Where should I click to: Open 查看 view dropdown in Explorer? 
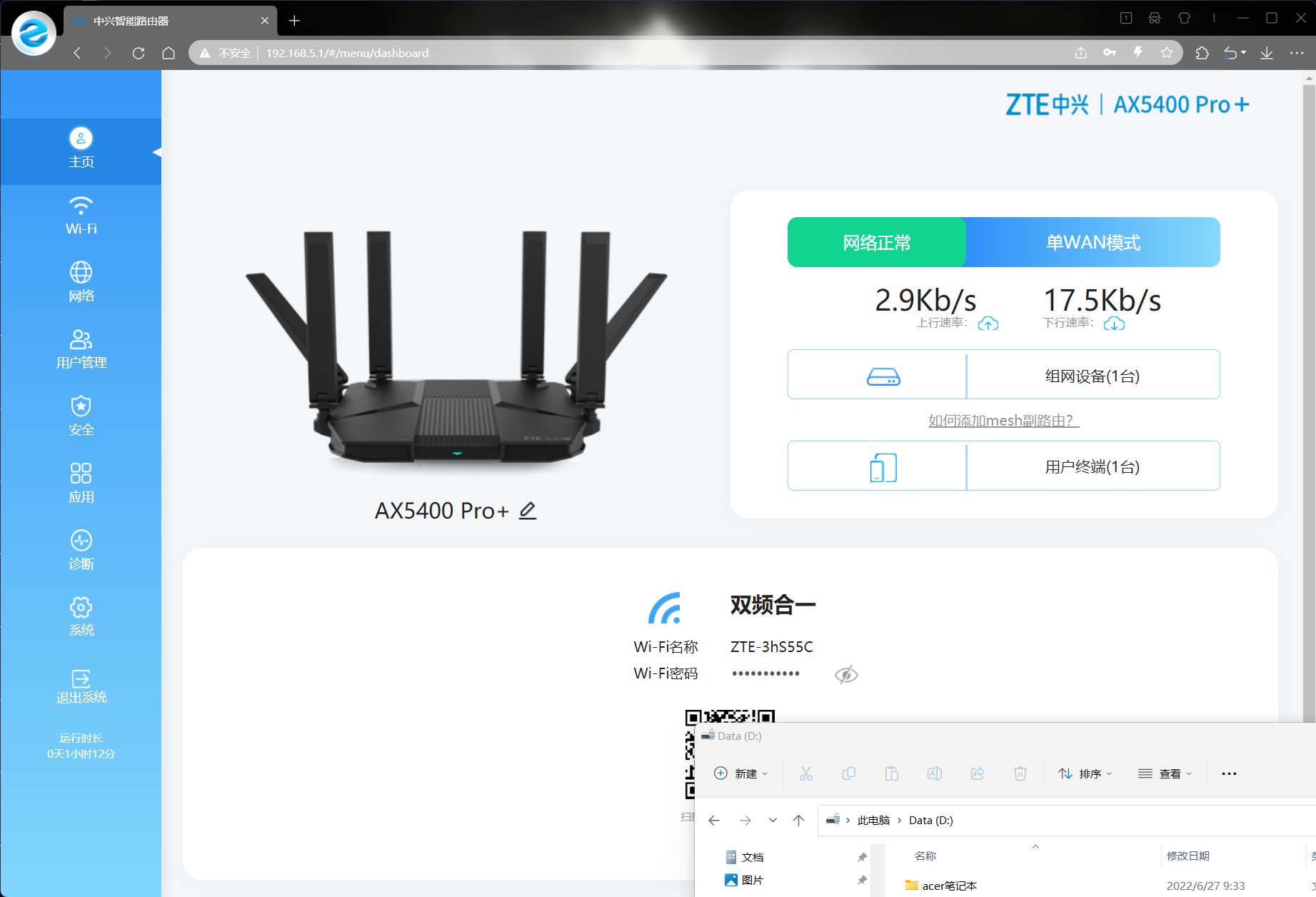[1165, 773]
